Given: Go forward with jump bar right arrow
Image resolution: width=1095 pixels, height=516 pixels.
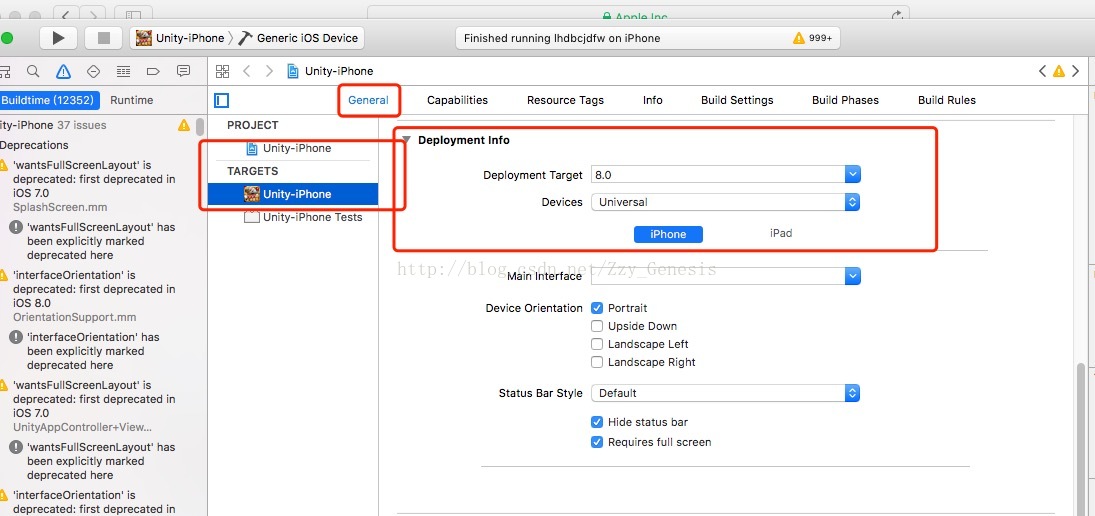Looking at the screenshot, I should [x=269, y=71].
